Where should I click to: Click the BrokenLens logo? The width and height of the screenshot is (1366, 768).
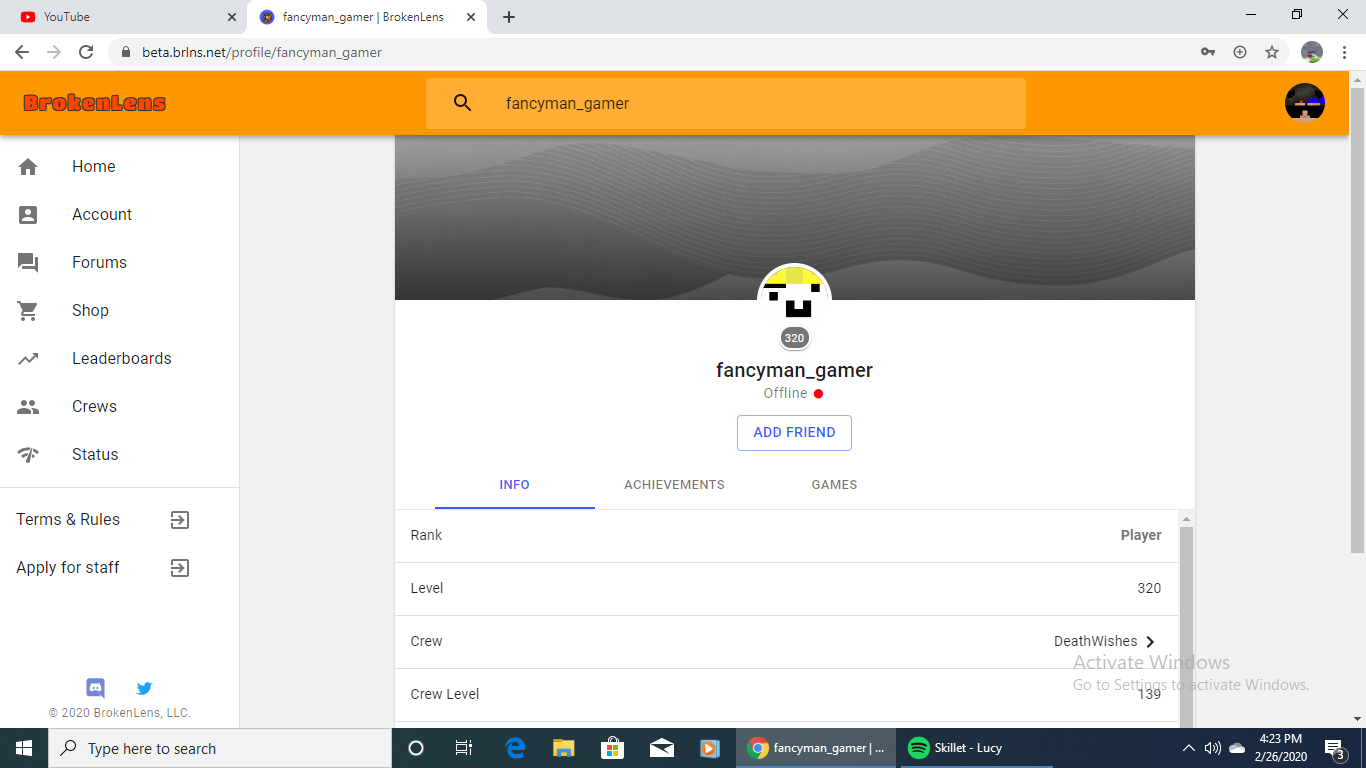[95, 103]
